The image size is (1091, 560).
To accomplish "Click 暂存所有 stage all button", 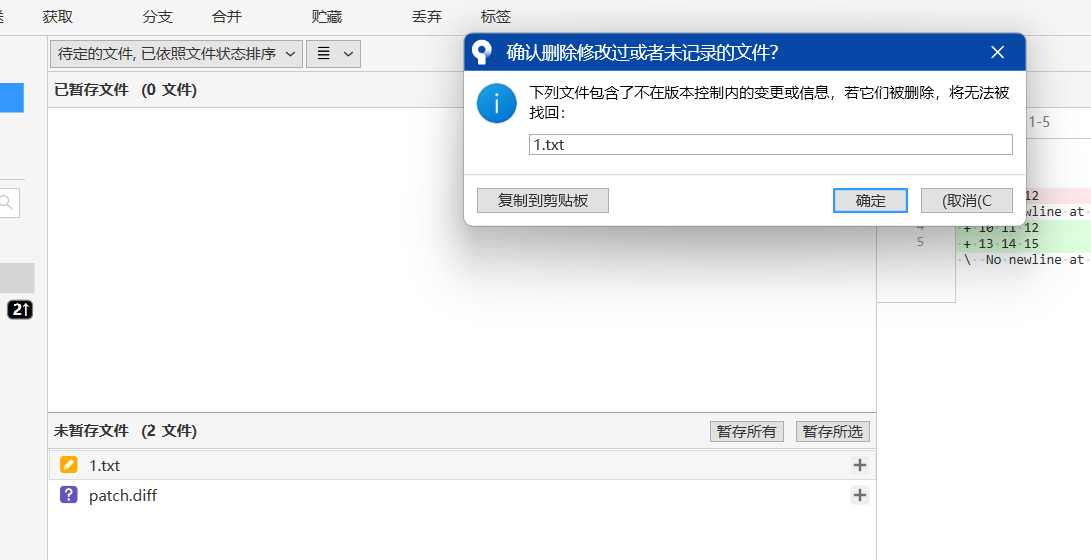I will (747, 431).
